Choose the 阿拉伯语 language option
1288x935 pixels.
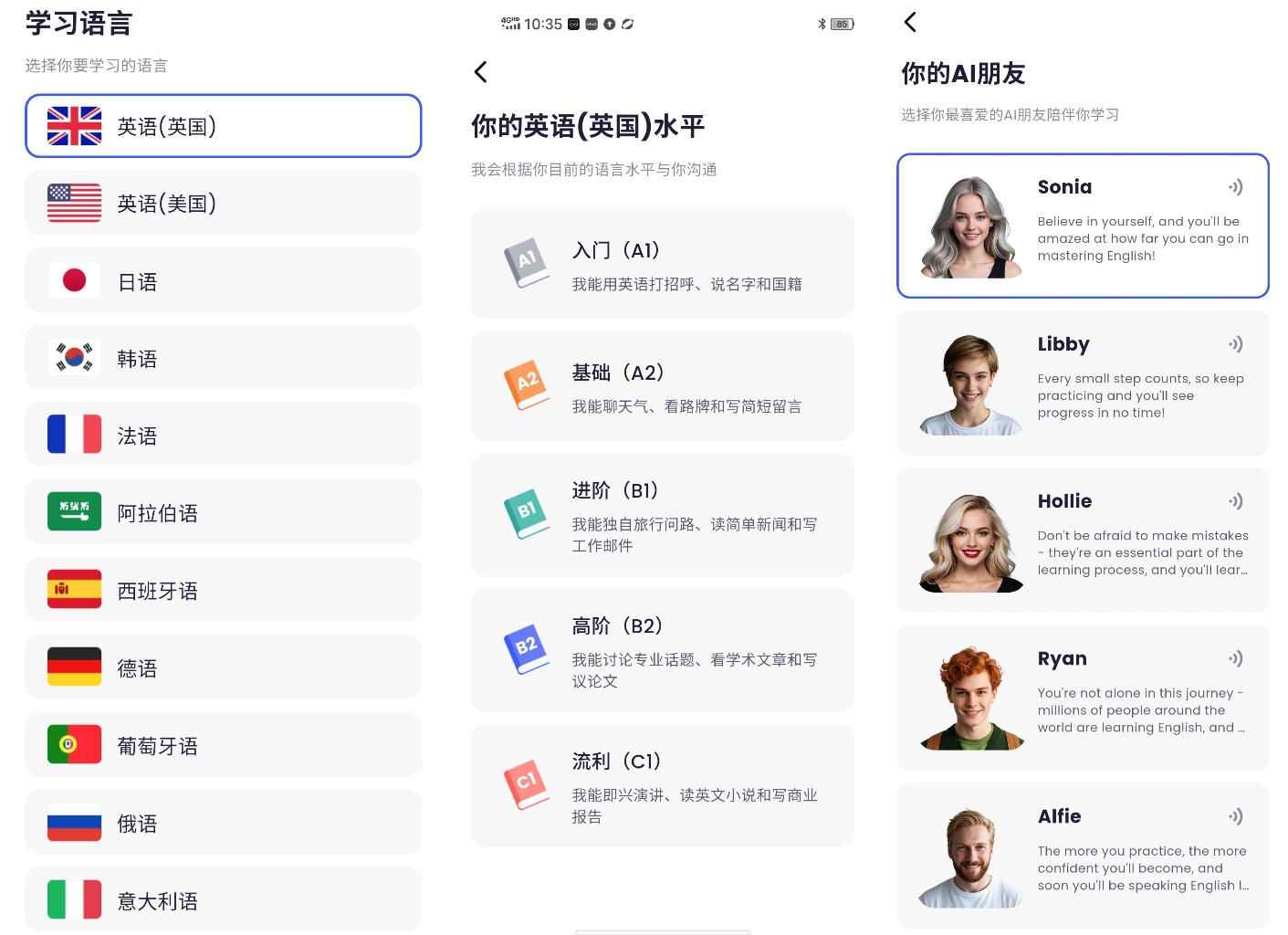coord(223,511)
